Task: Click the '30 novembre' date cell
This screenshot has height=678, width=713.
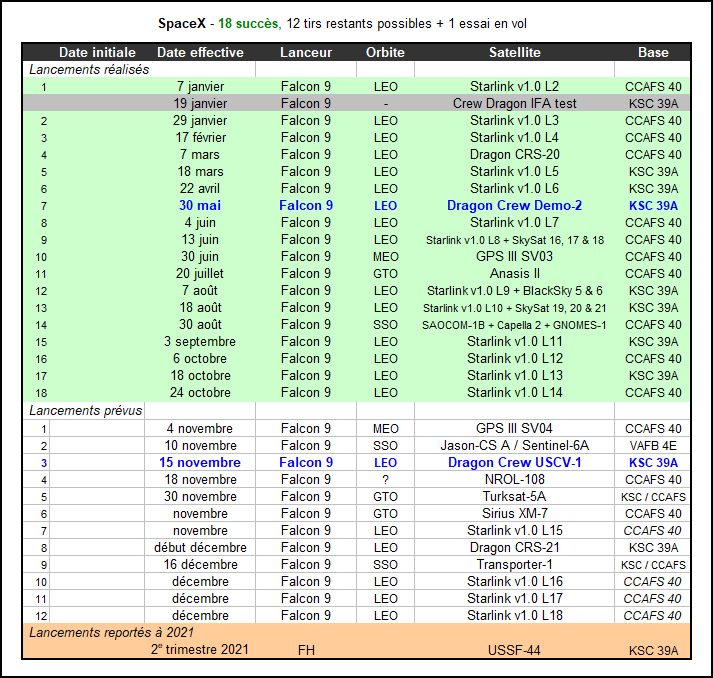Action: (x=201, y=497)
